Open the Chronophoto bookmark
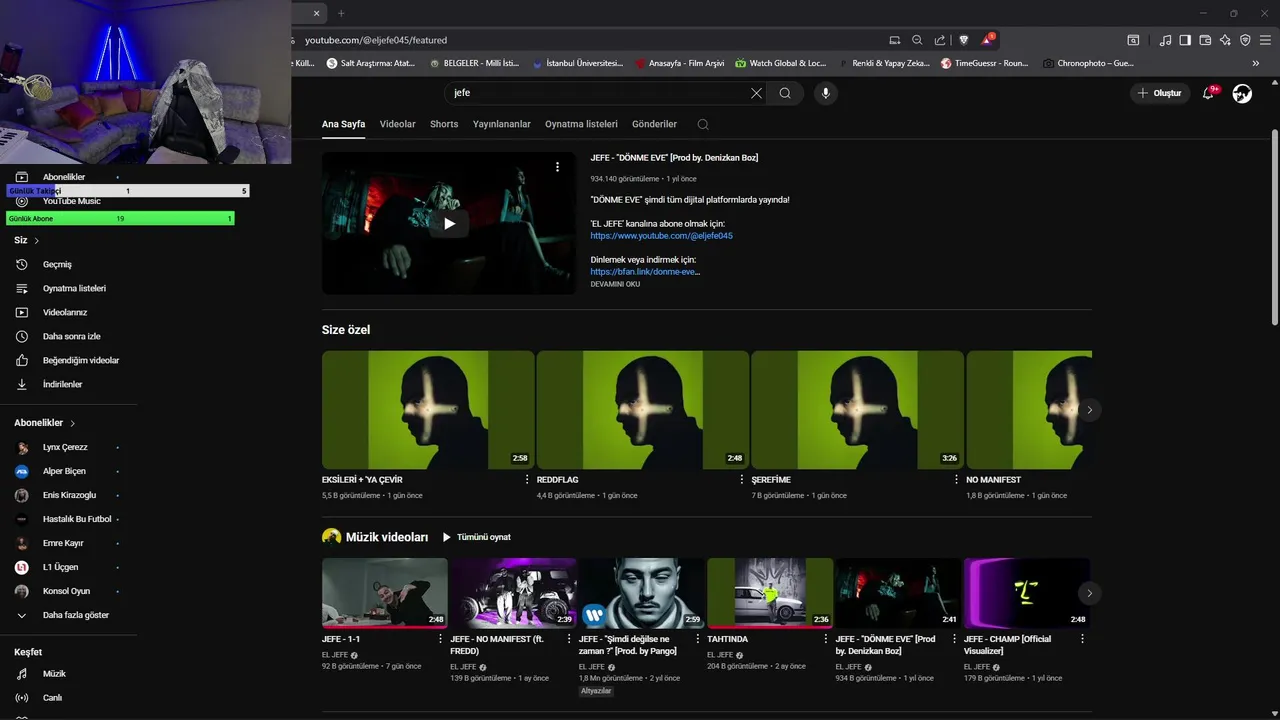The image size is (1280, 720). 1088,63
